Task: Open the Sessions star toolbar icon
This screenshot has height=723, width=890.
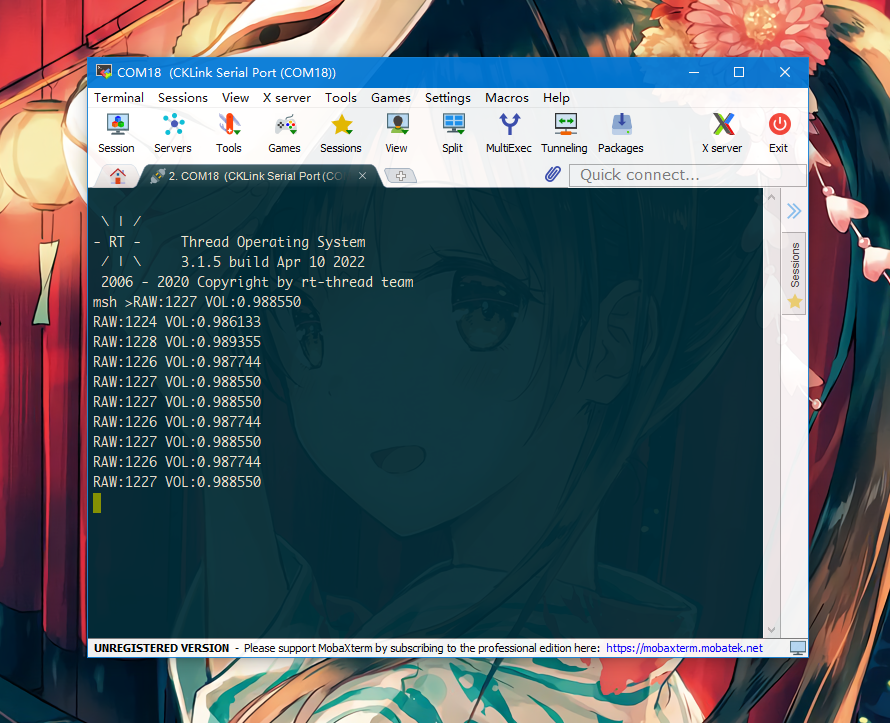Action: coord(341,134)
